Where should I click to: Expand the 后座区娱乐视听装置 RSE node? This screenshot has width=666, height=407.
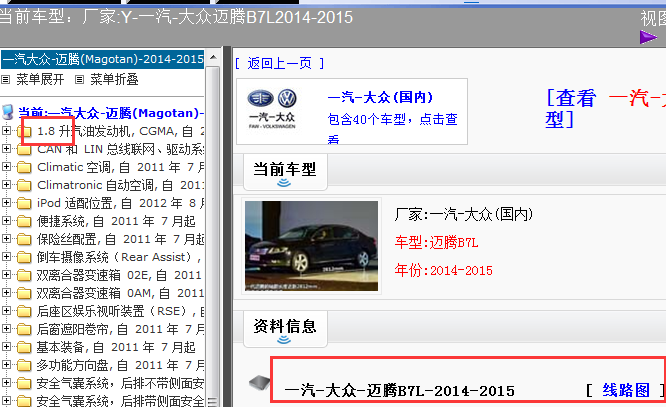[6, 311]
